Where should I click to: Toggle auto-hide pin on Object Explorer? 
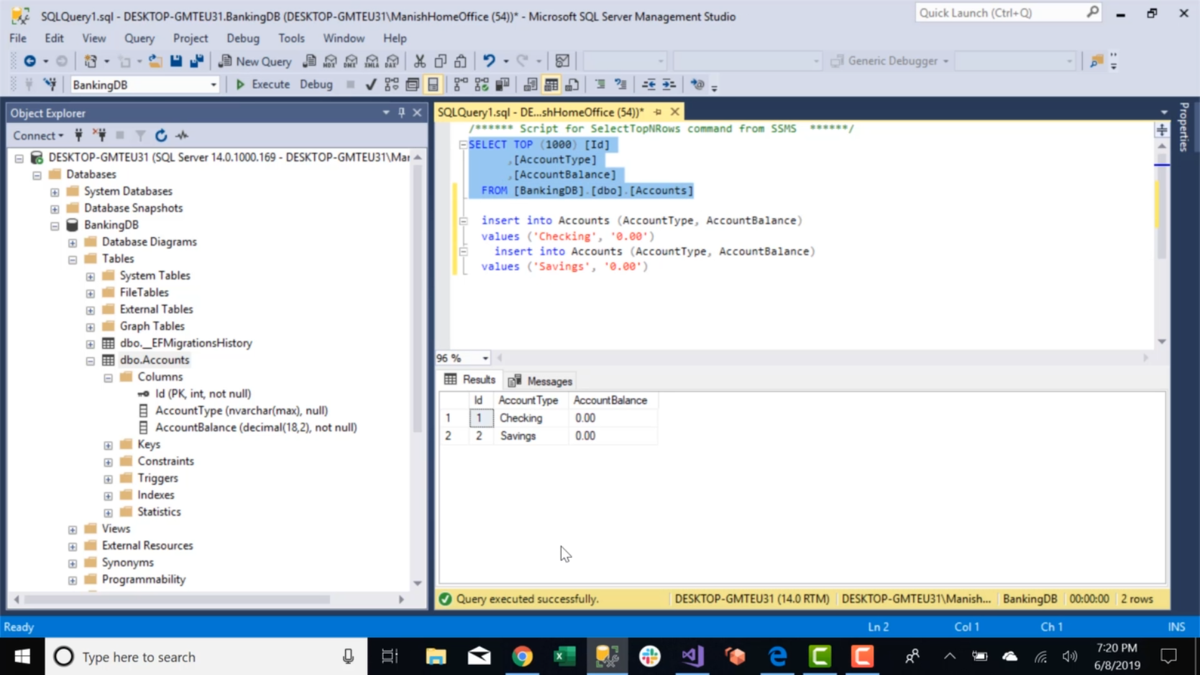(401, 113)
